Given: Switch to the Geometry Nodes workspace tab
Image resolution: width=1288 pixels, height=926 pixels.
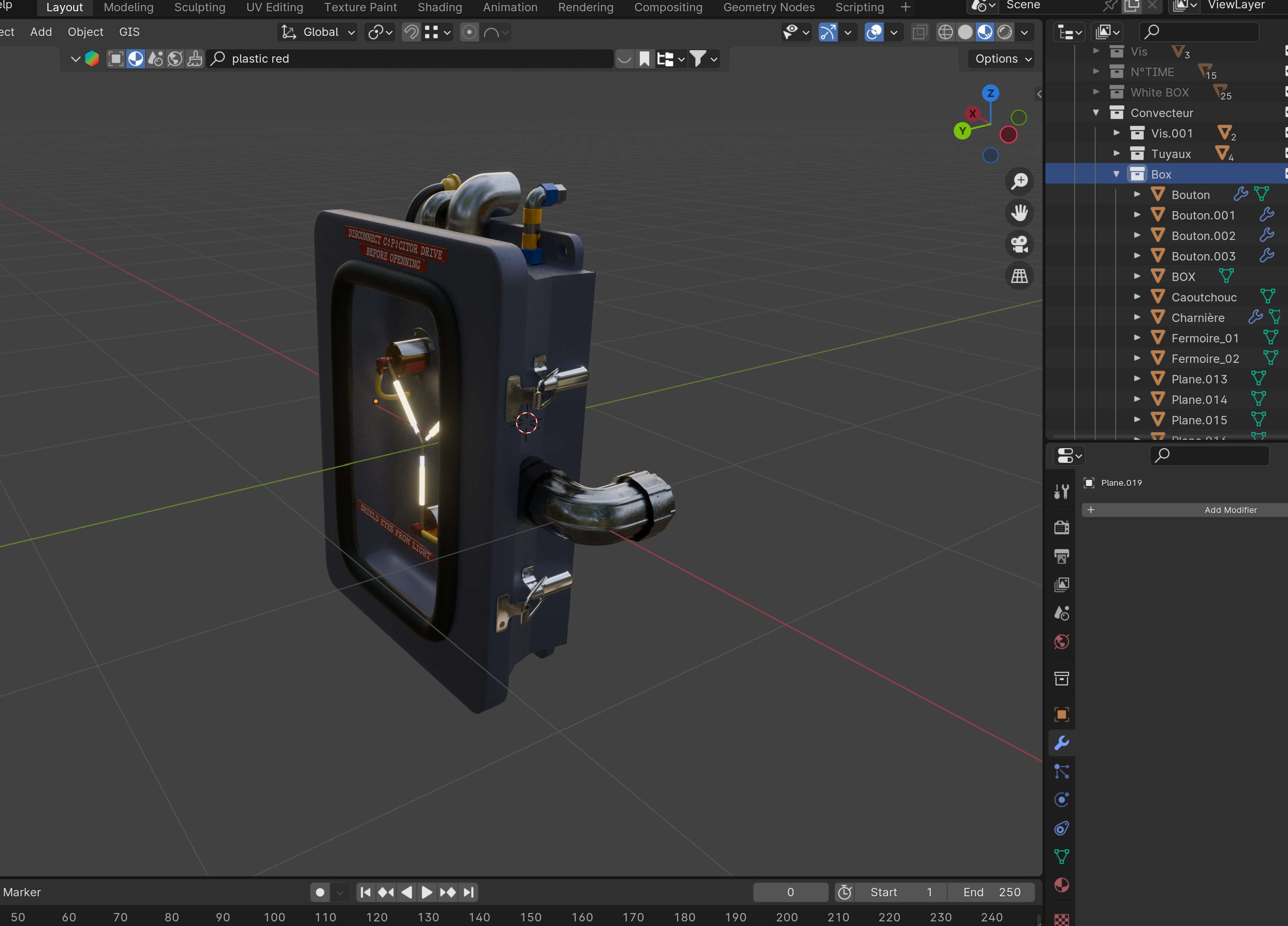Looking at the screenshot, I should click(768, 8).
